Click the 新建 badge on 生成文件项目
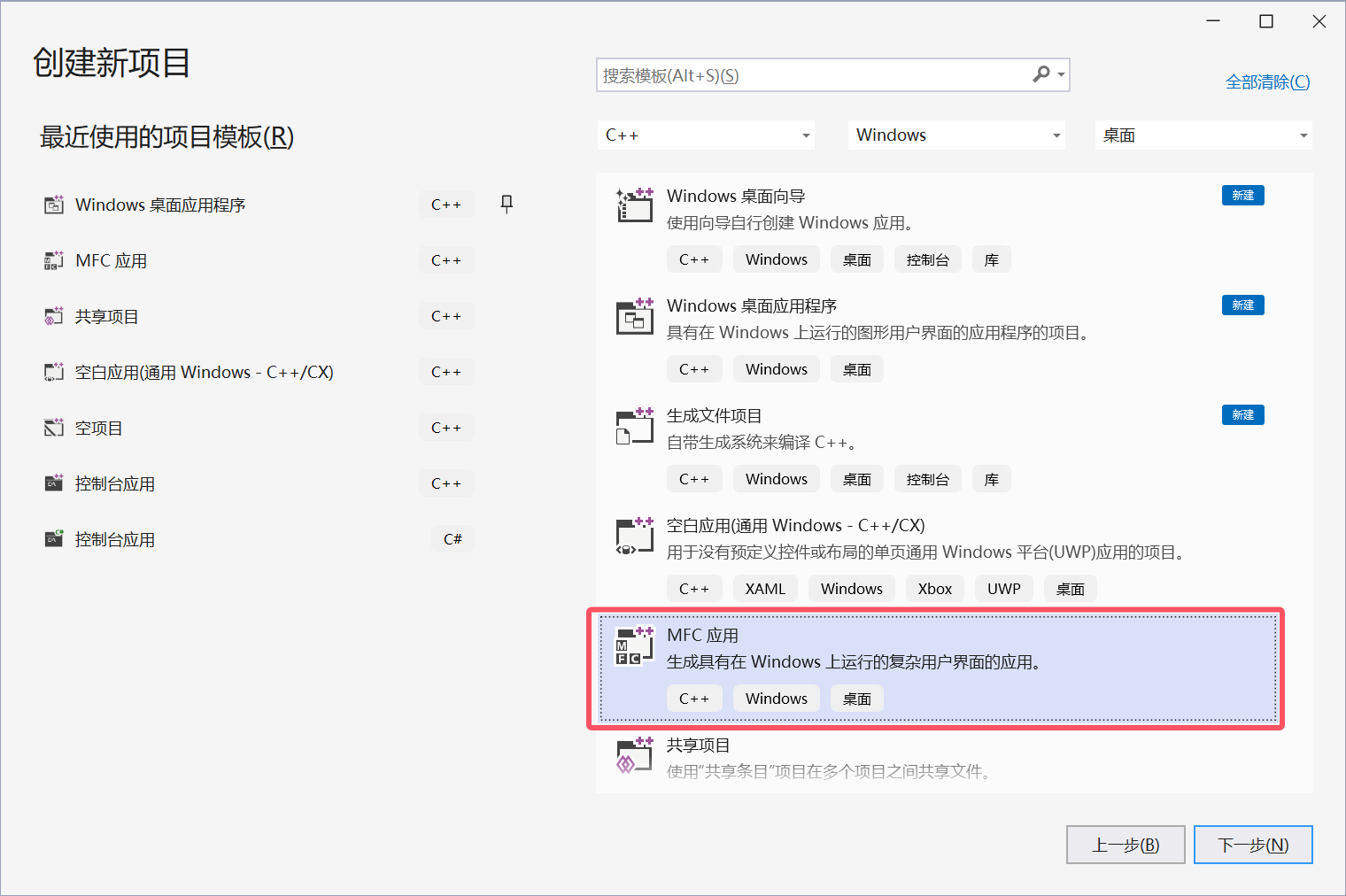 (1242, 415)
